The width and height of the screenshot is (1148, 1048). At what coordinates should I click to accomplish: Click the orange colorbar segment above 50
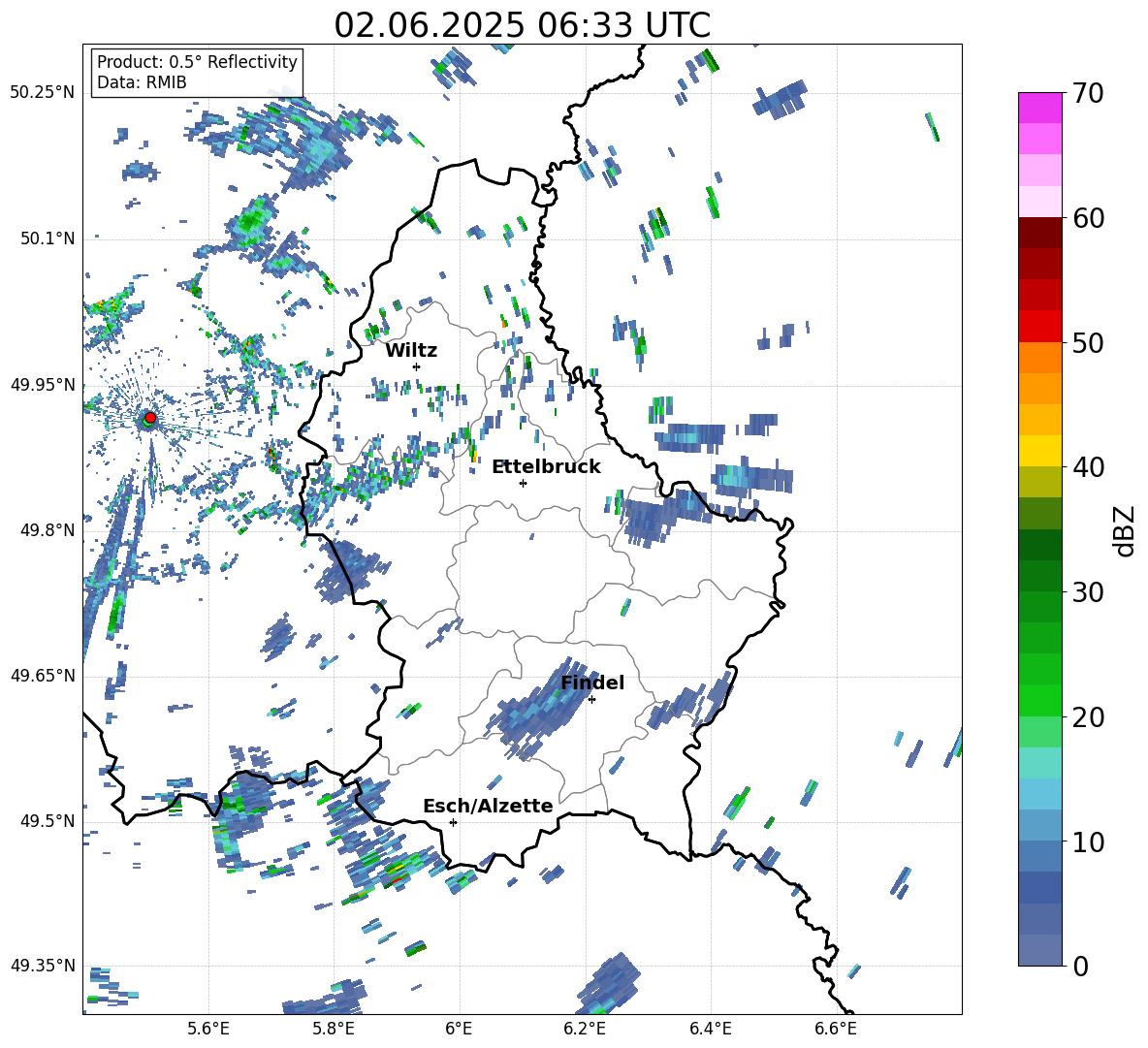pos(1039,358)
